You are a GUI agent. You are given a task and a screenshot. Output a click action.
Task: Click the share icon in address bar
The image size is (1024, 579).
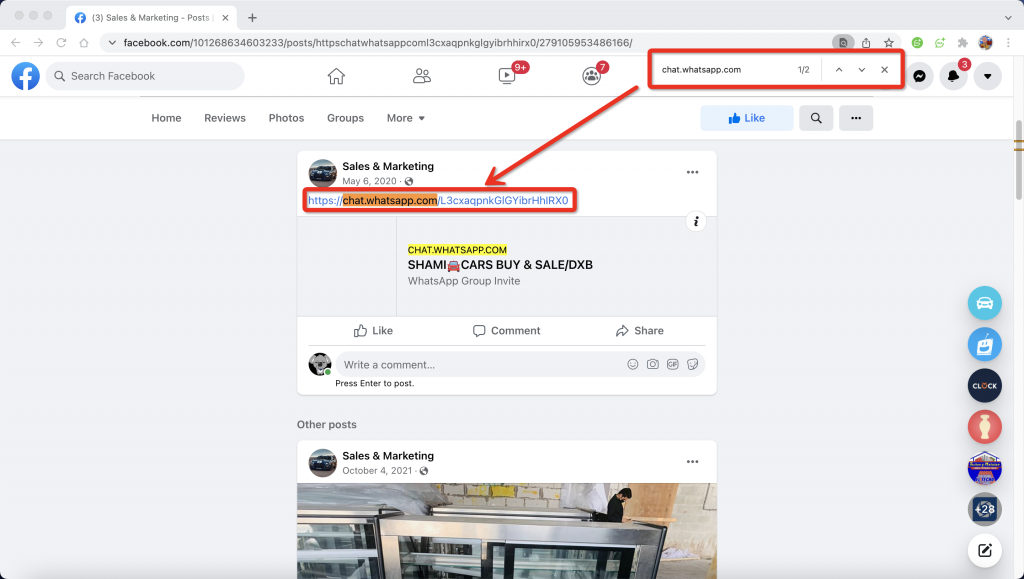[866, 43]
